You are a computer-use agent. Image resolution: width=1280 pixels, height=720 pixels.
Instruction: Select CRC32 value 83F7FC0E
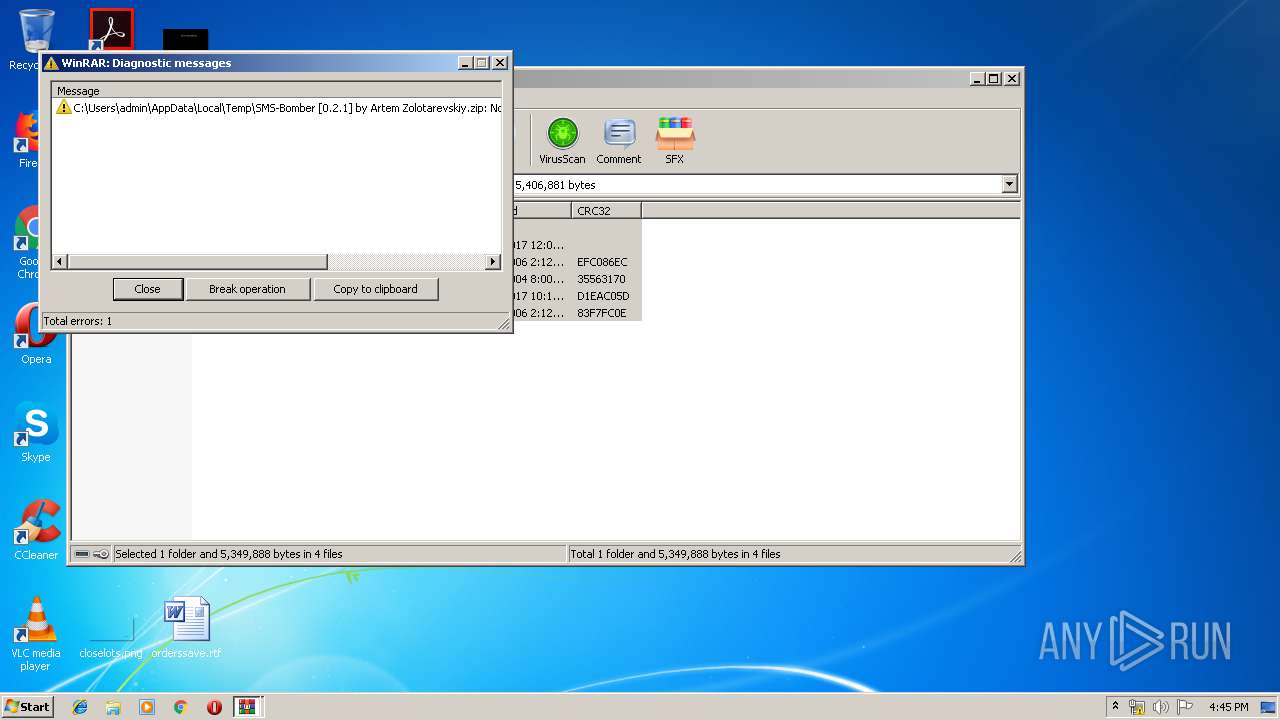[601, 313]
